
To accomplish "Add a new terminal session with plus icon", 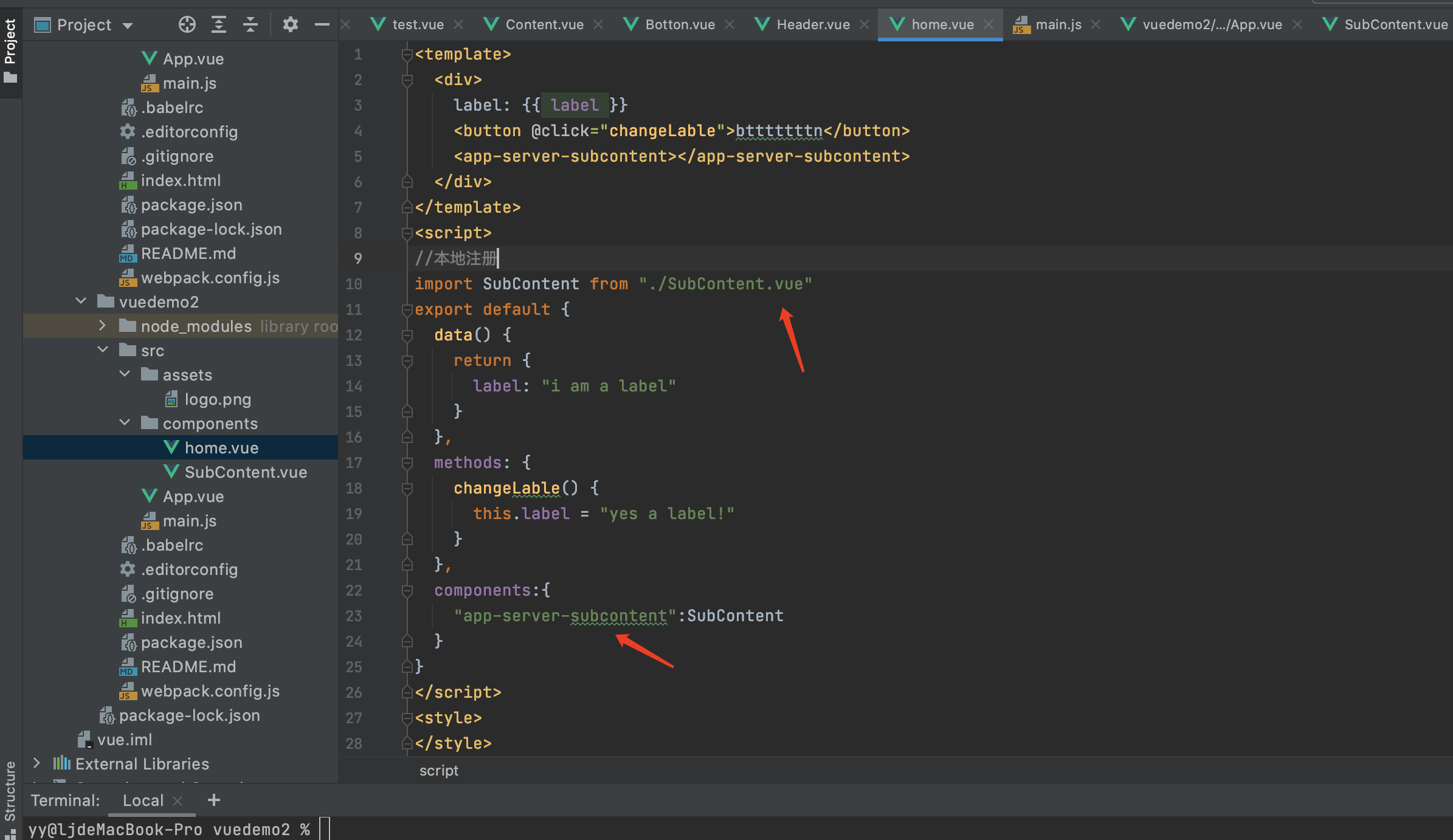I will point(213,800).
